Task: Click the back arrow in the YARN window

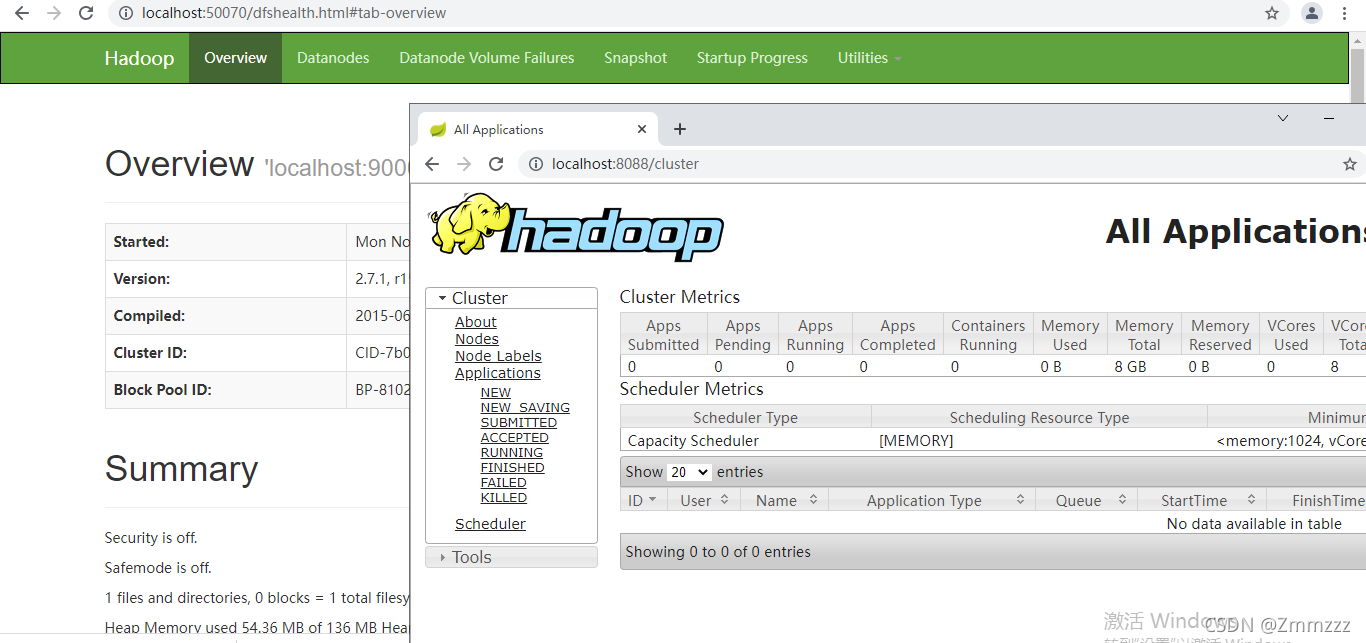Action: (x=431, y=163)
